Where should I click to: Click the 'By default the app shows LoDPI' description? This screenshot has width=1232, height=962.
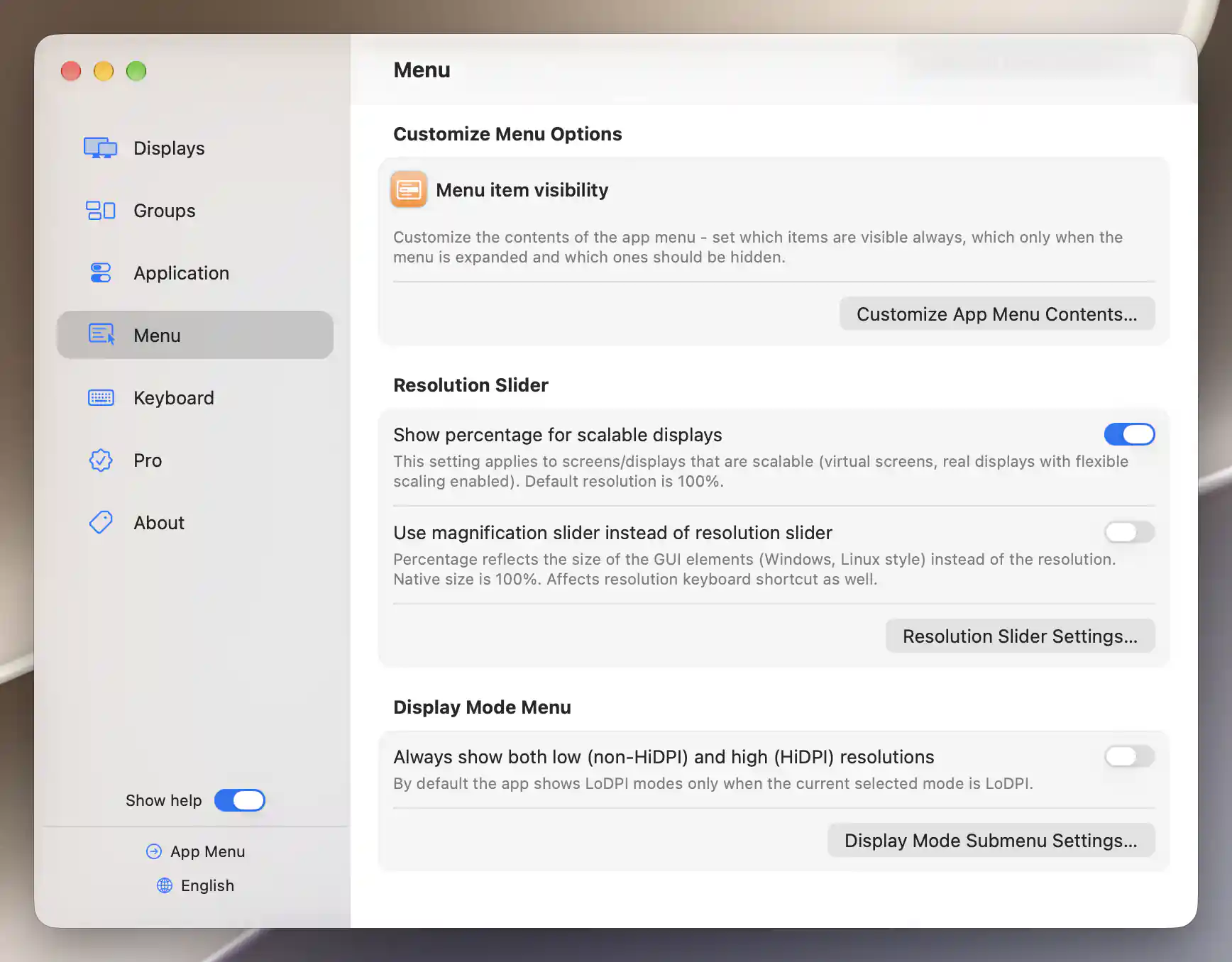pos(713,783)
